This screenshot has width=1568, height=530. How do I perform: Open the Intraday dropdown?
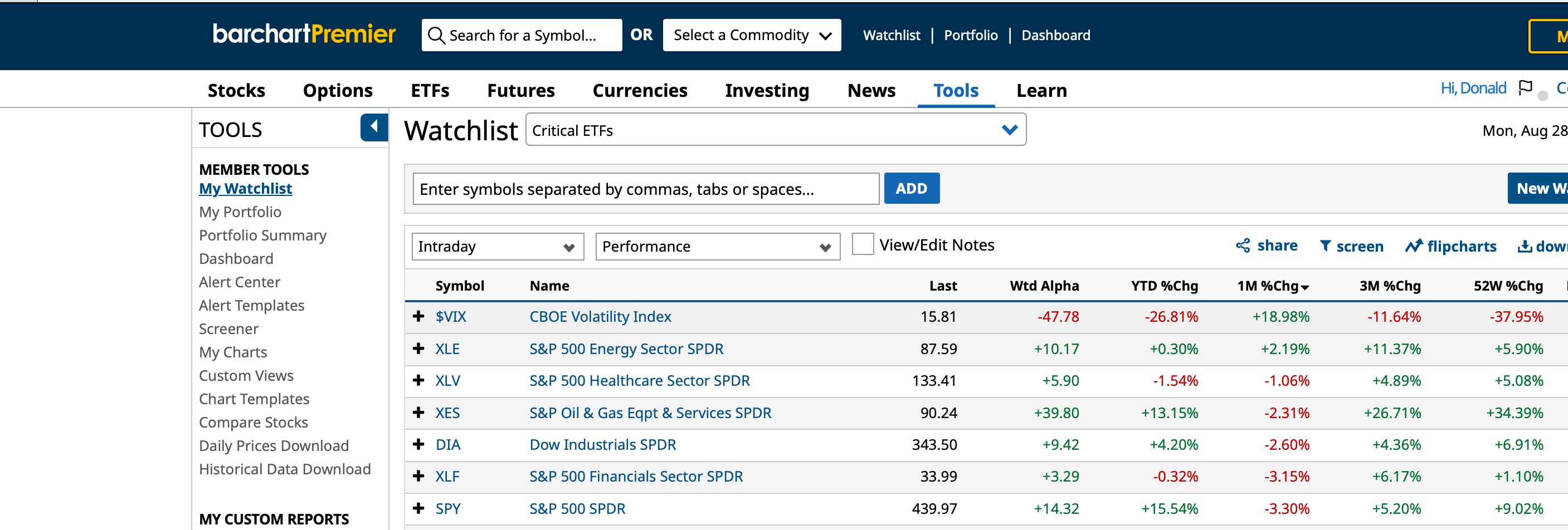click(x=497, y=247)
